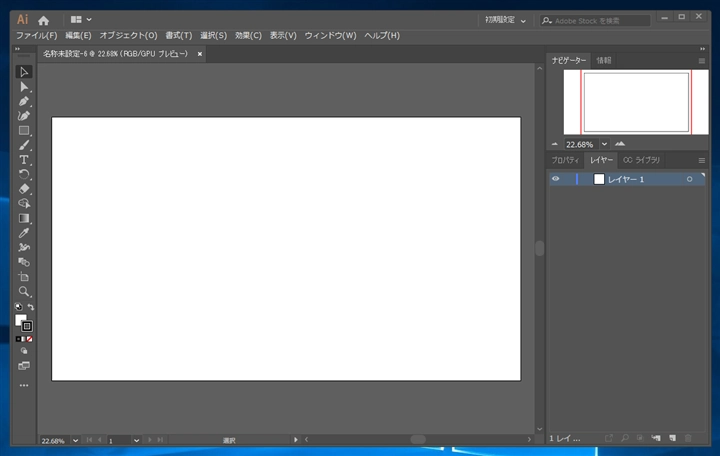The image size is (720, 456).
Task: Change the screen mode
Action: pyautogui.click(x=24, y=366)
